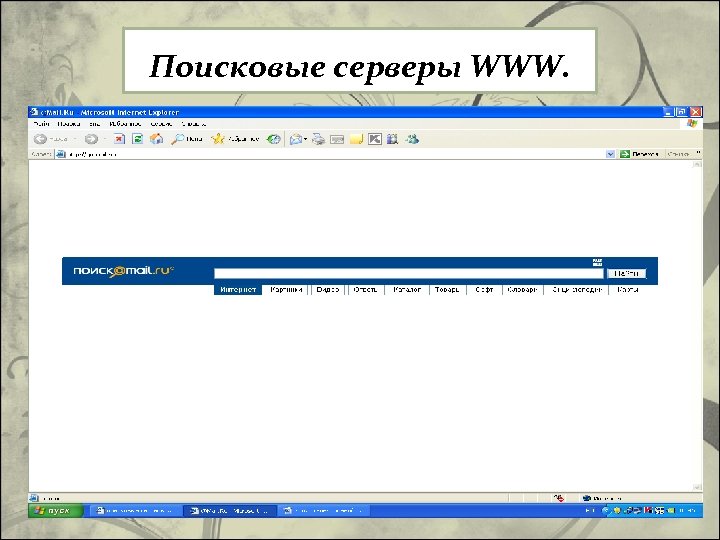Expand the address bar dropdown arrow
Image resolution: width=720 pixels, height=540 pixels.
pos(610,154)
